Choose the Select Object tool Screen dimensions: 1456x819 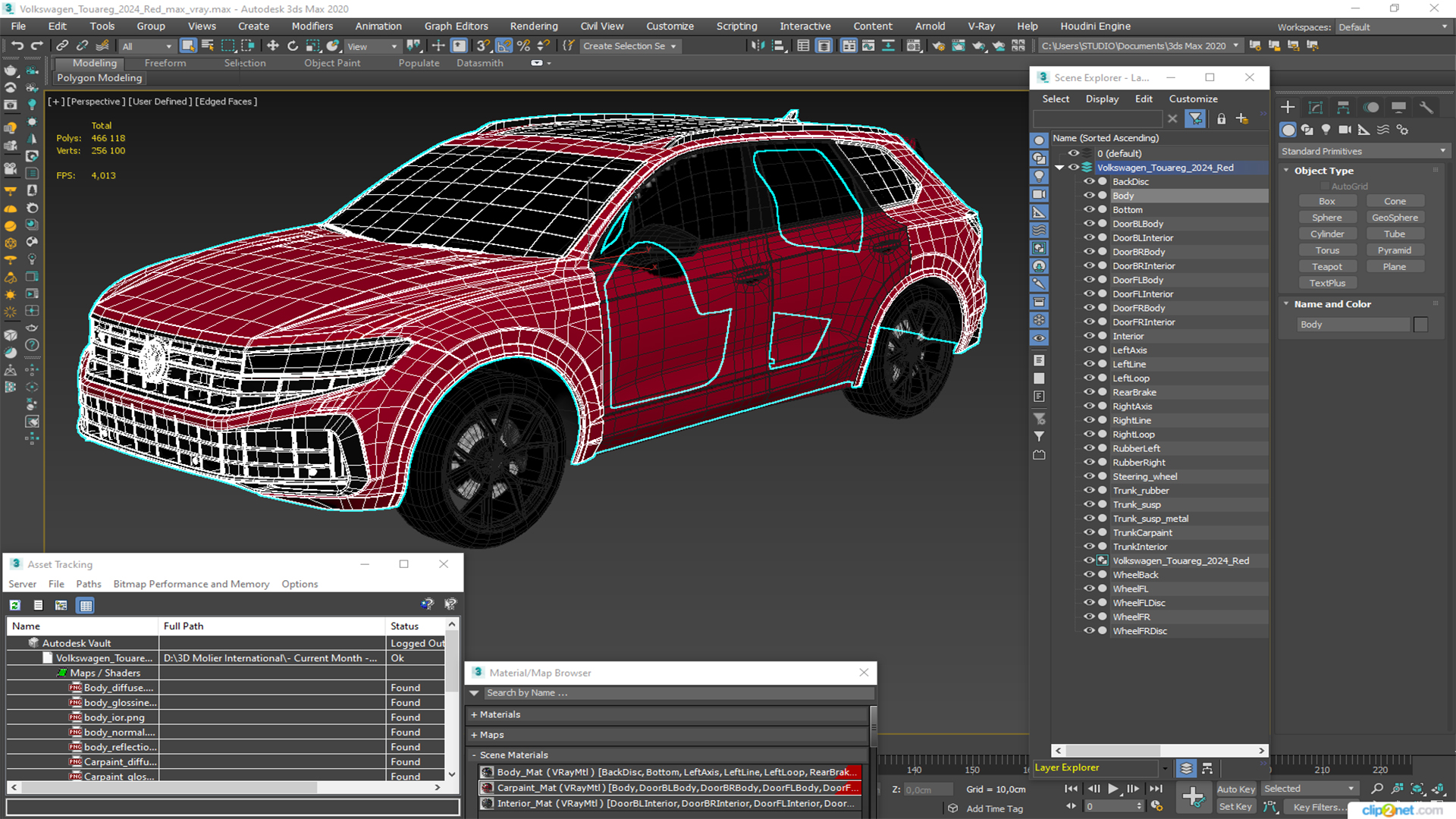[x=188, y=46]
